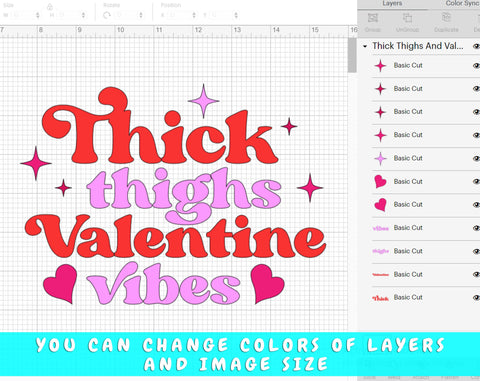Select the purple "vibes" text on canvas
The height and width of the screenshot is (381, 480).
[x=163, y=283]
